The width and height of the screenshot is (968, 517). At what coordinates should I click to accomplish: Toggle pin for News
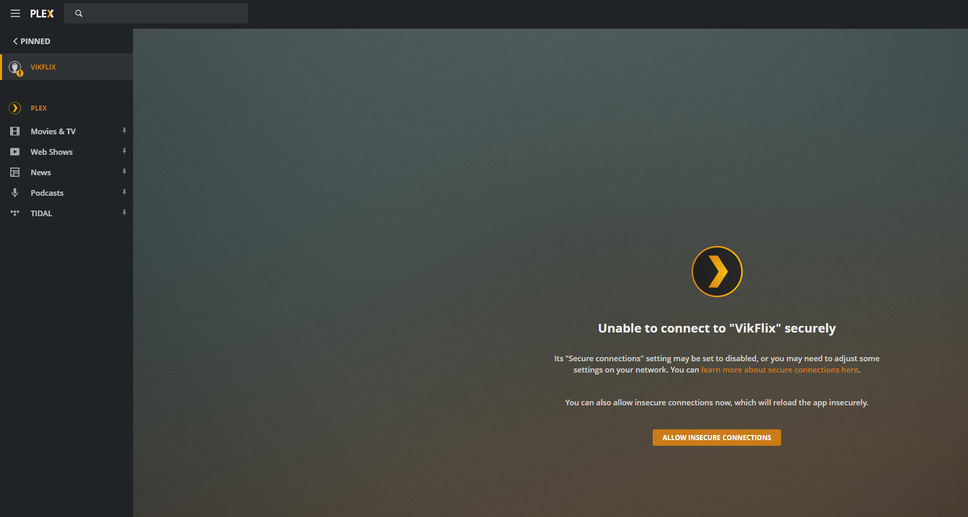[124, 172]
